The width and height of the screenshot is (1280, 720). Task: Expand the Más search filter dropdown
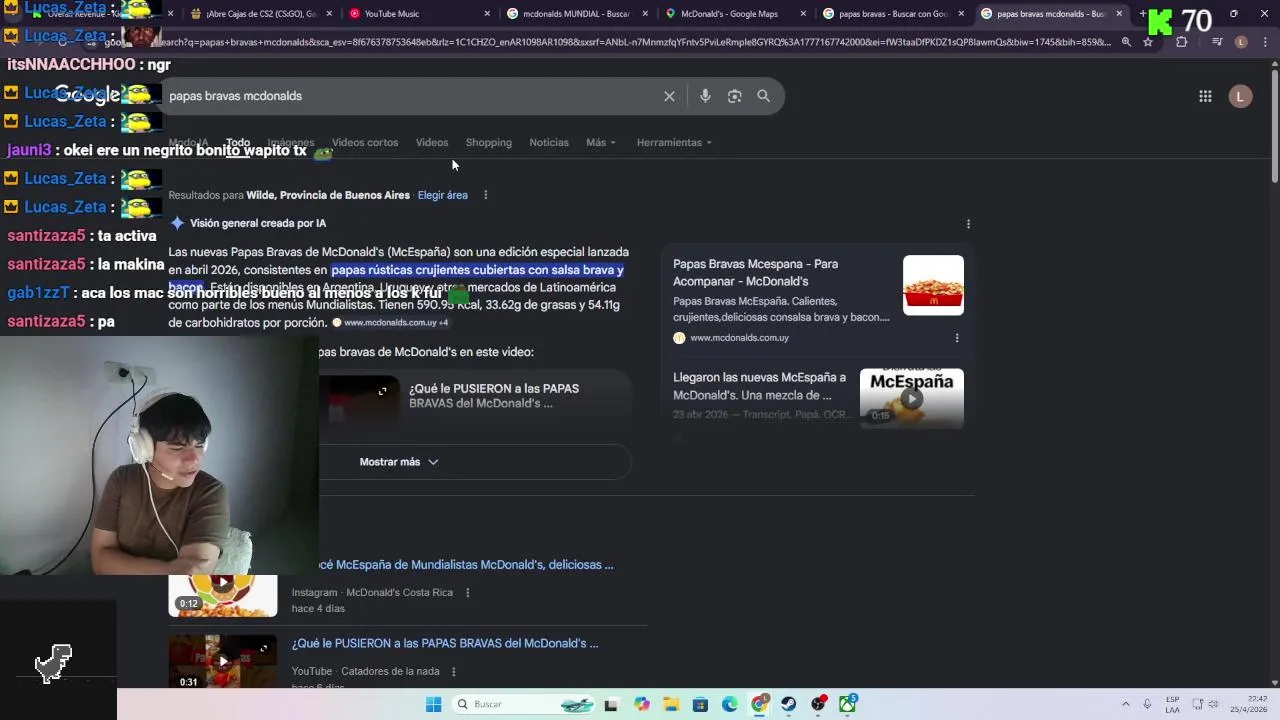[601, 142]
